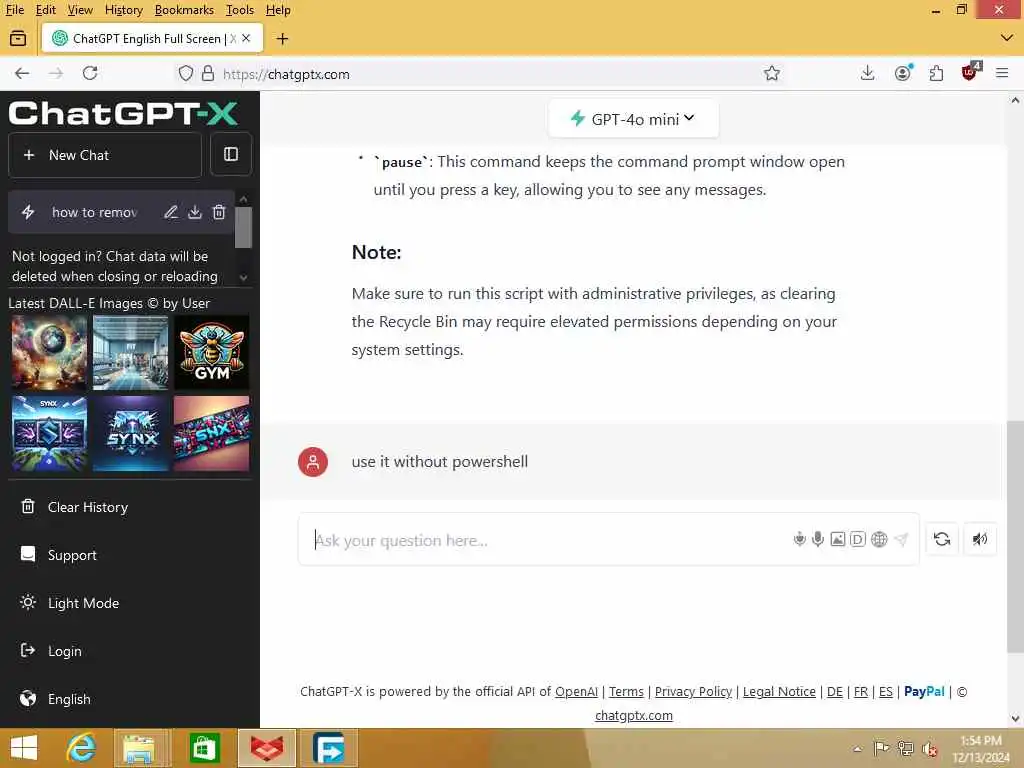Regenerate response with refresh arrows button
This screenshot has height=768, width=1024.
[942, 539]
